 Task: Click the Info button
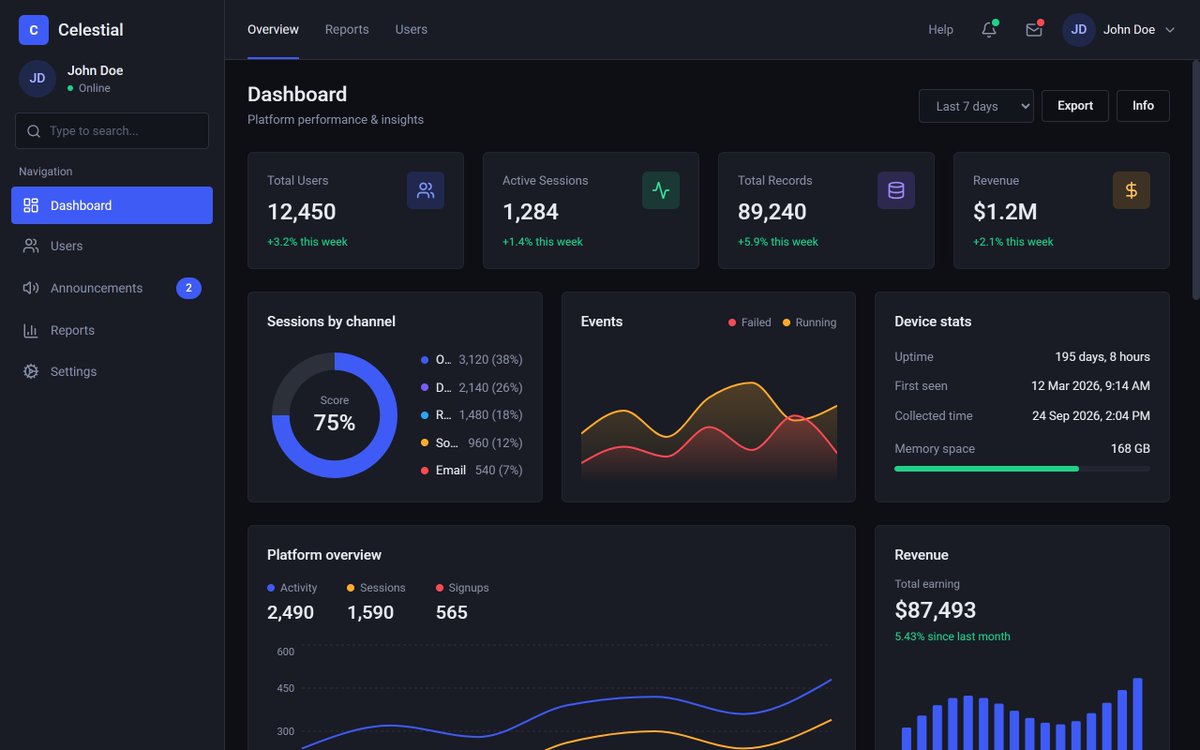[1143, 106]
